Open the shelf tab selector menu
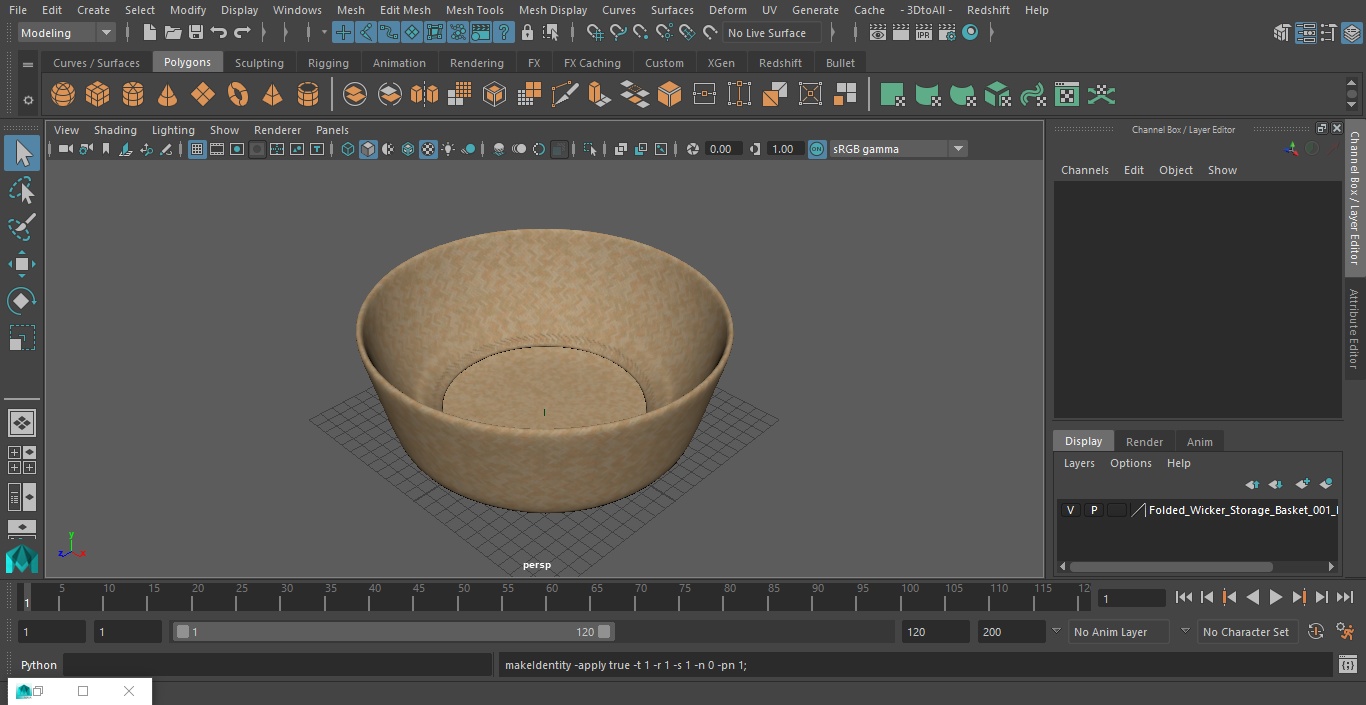This screenshot has width=1366, height=705. [28, 64]
